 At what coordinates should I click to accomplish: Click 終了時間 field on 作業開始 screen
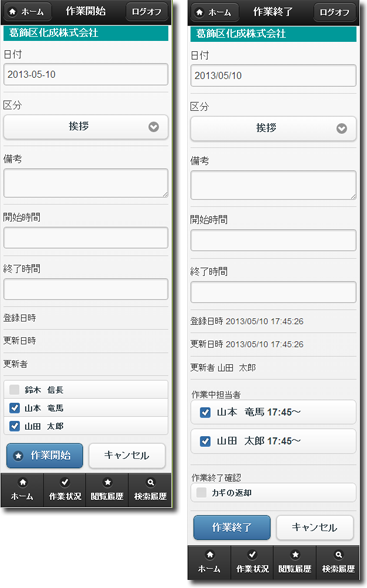point(85,289)
